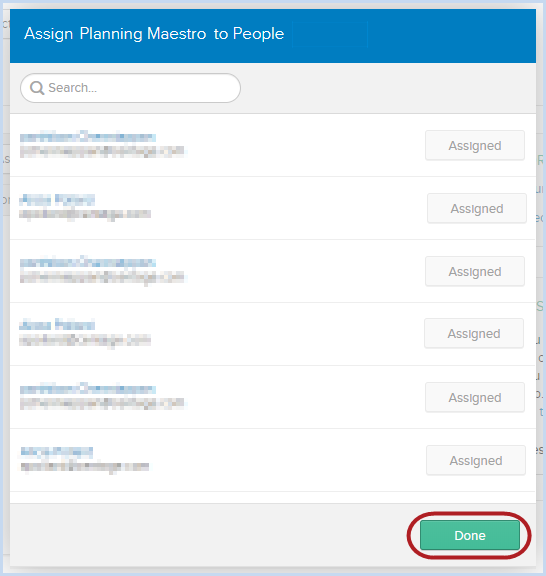Viewport: 546px width, 576px height.
Task: Open the sixth person's blurred name link
Action: [57, 451]
